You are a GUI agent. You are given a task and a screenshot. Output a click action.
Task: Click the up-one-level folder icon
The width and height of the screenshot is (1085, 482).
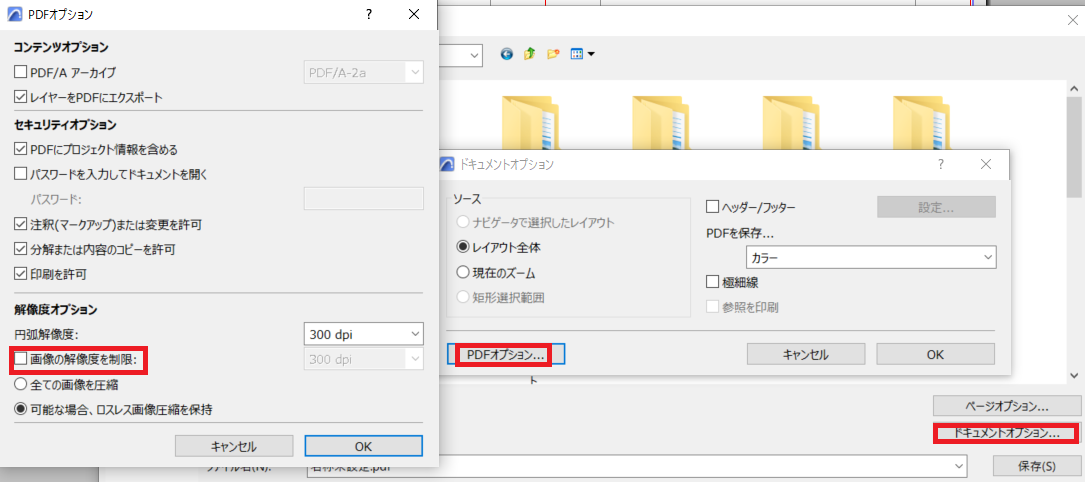529,54
